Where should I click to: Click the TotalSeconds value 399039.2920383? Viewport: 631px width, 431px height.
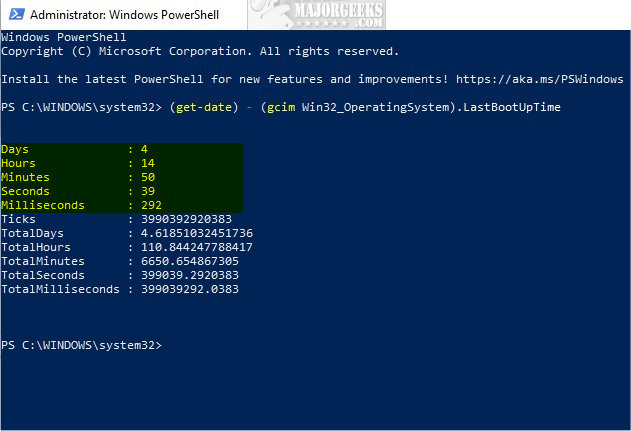(190, 276)
